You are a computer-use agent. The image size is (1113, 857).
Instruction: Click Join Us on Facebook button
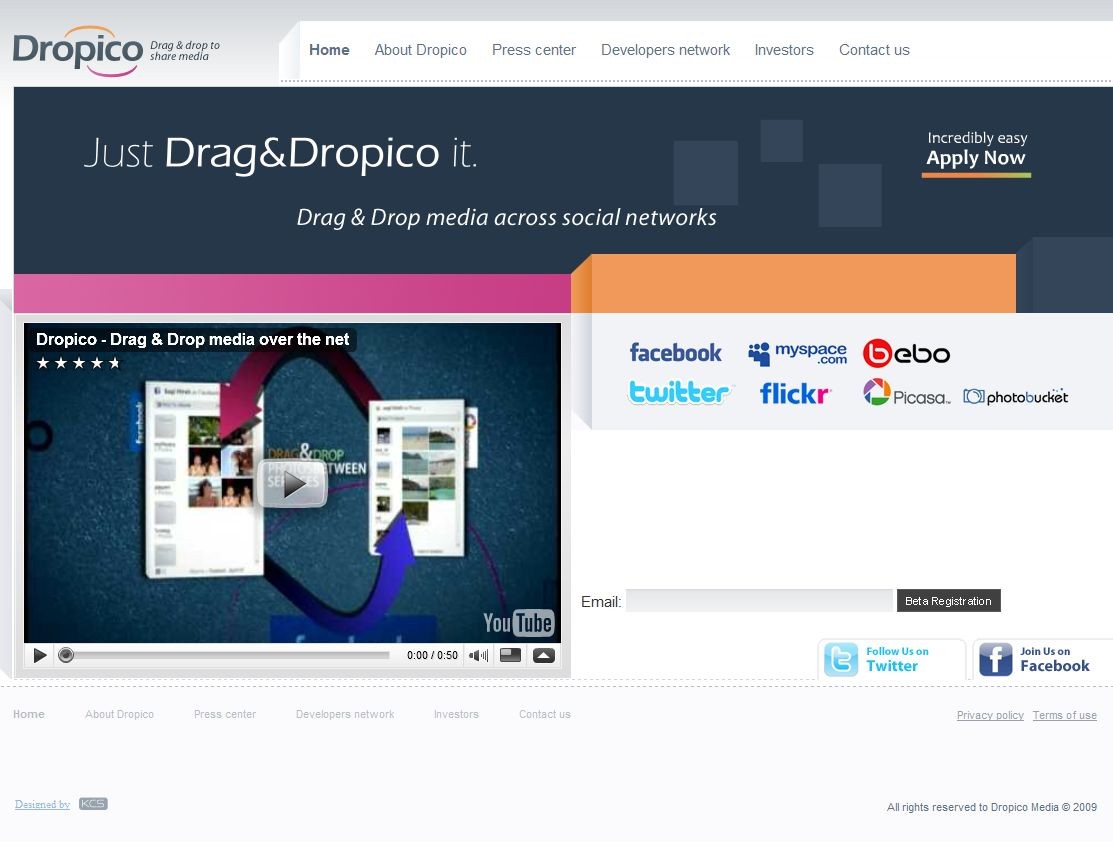(1042, 660)
